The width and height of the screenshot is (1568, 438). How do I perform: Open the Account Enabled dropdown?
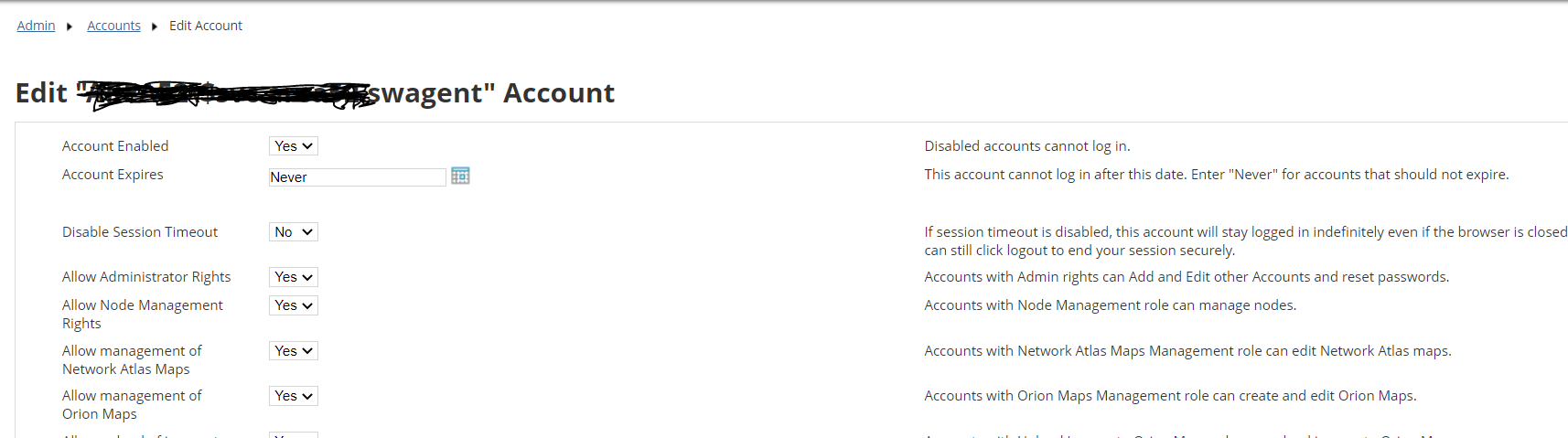tap(293, 146)
